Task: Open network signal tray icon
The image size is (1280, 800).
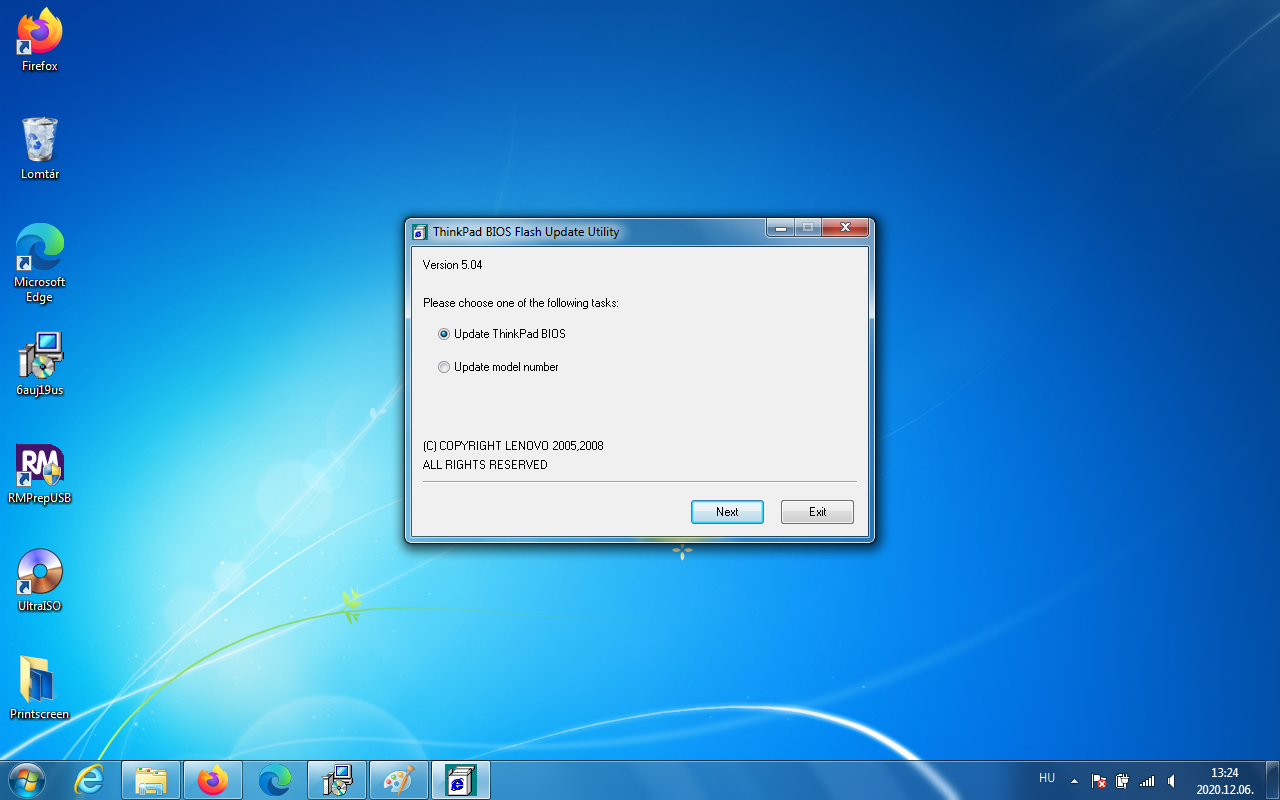Action: [1147, 781]
